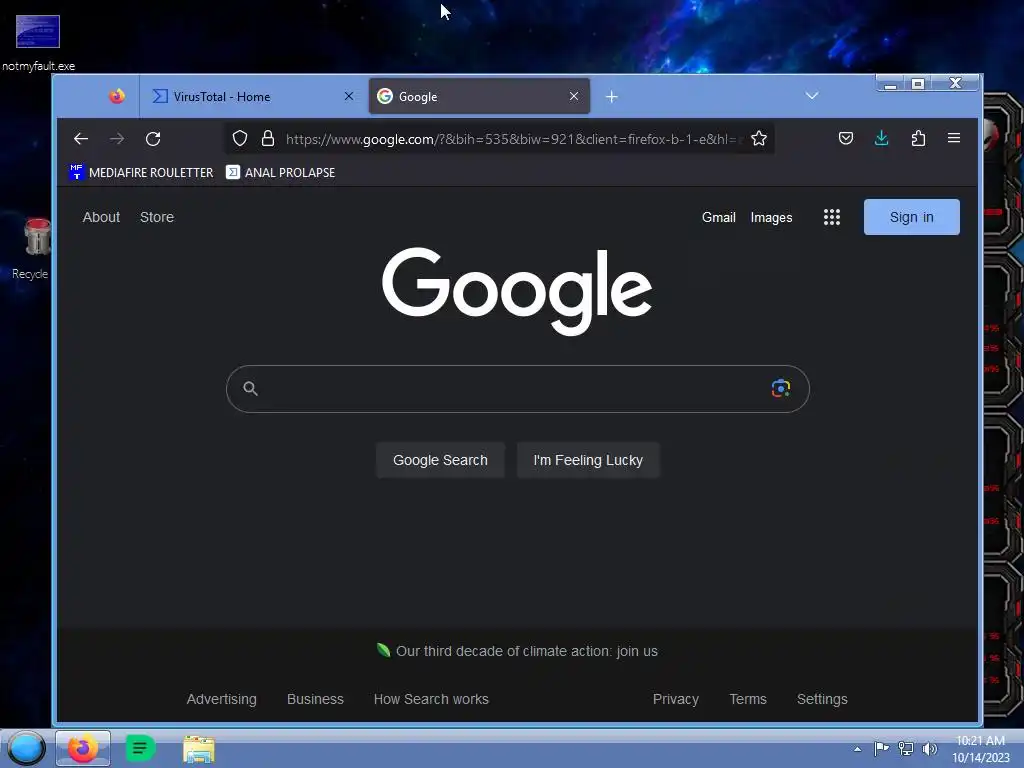Bookmark this page with the star icon
Screen dimensions: 1024x768
[758, 138]
